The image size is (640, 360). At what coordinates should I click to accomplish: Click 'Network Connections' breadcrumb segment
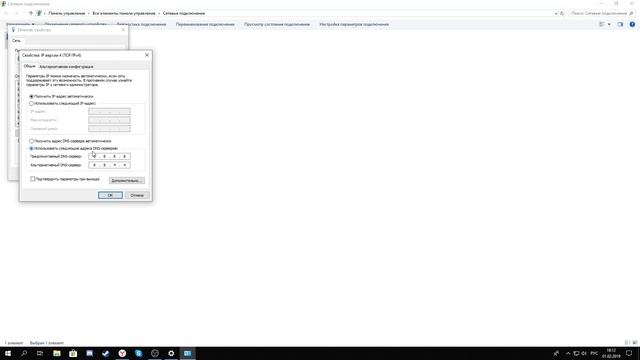pos(184,13)
